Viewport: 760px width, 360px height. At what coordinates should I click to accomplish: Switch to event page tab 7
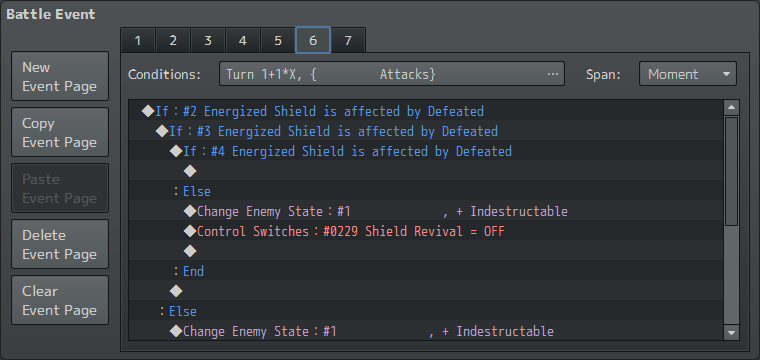click(348, 40)
